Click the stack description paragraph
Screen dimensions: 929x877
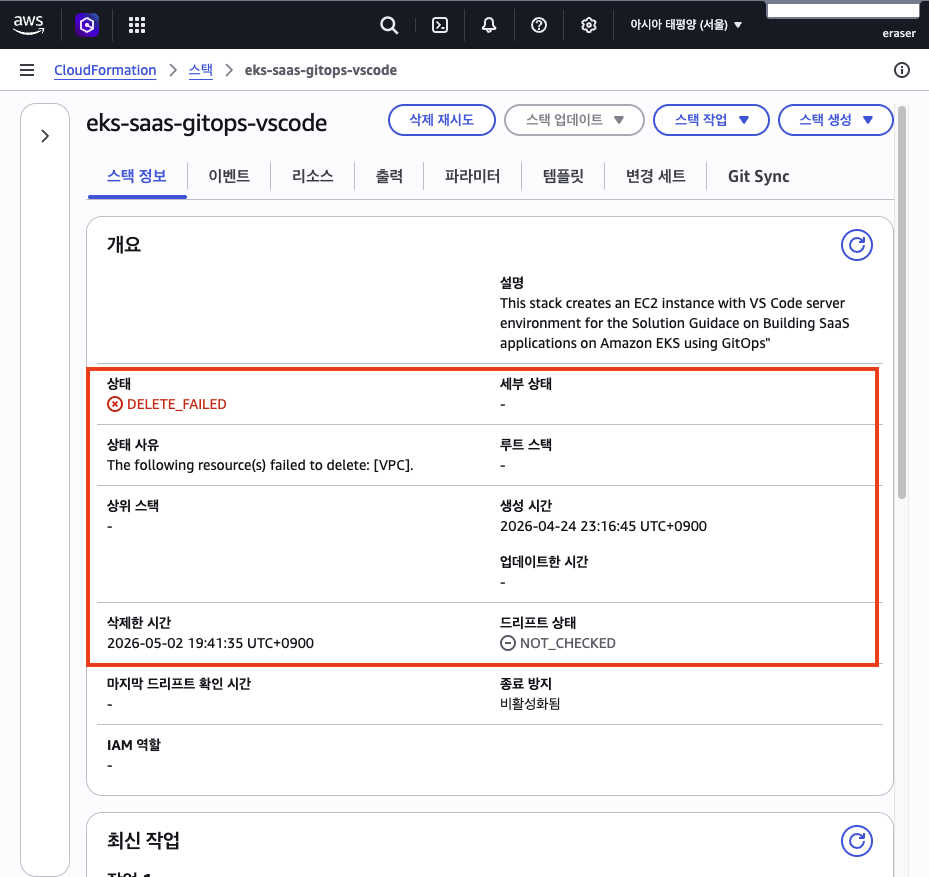tap(674, 323)
